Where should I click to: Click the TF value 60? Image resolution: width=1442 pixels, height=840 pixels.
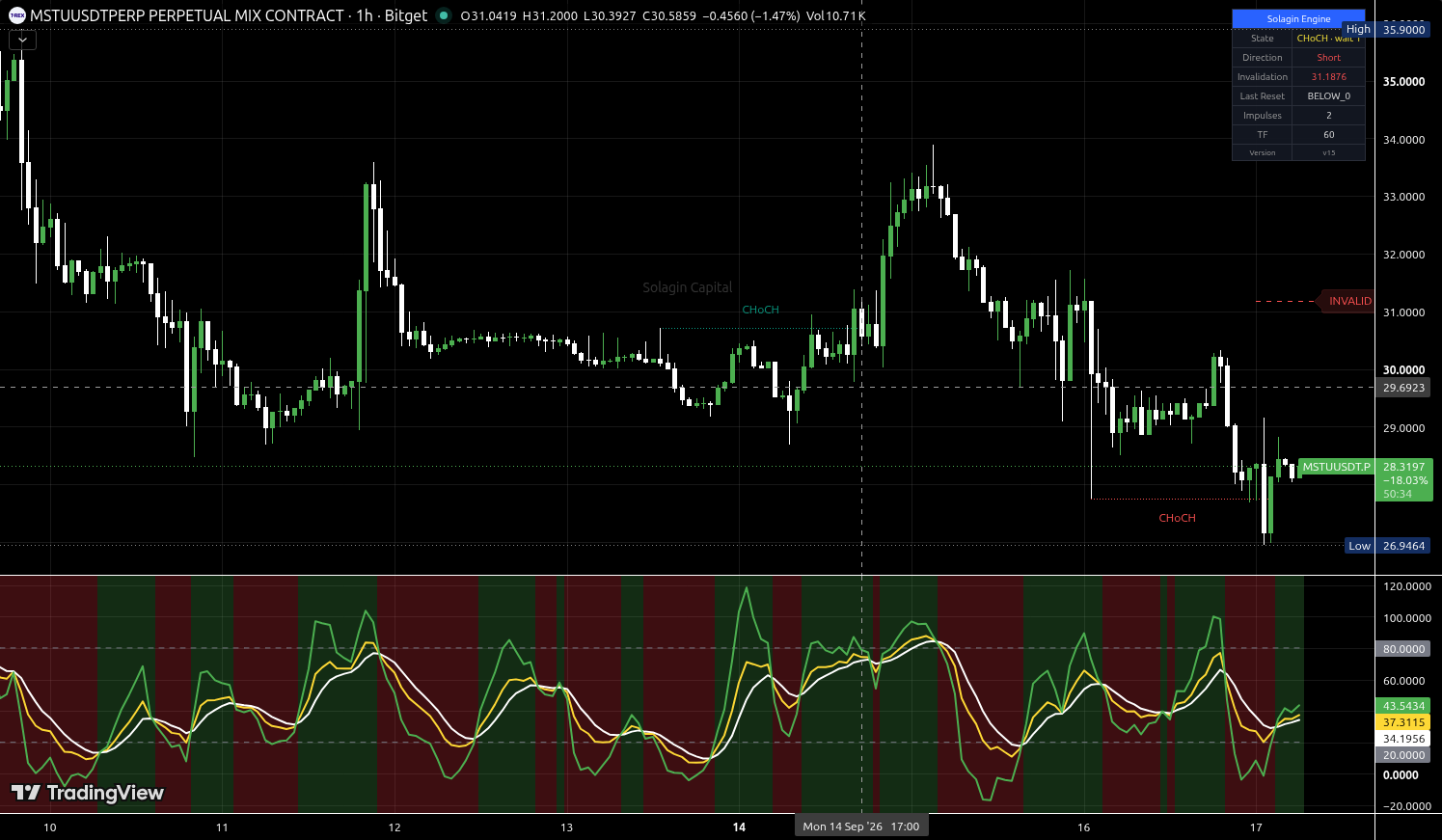(1328, 135)
